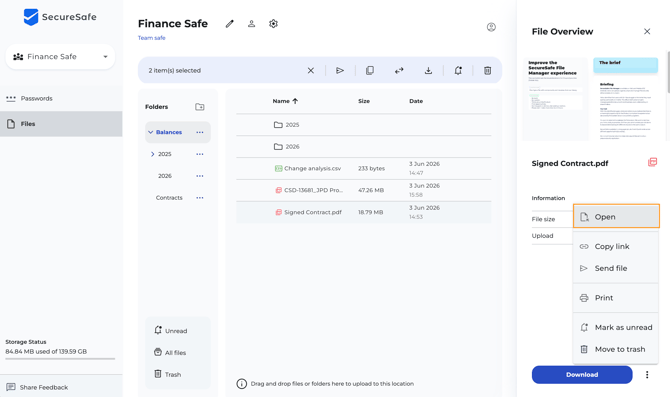Screen dimensions: 670x397
Task: Click the copy icon in selection toolbar
Action: pos(370,71)
